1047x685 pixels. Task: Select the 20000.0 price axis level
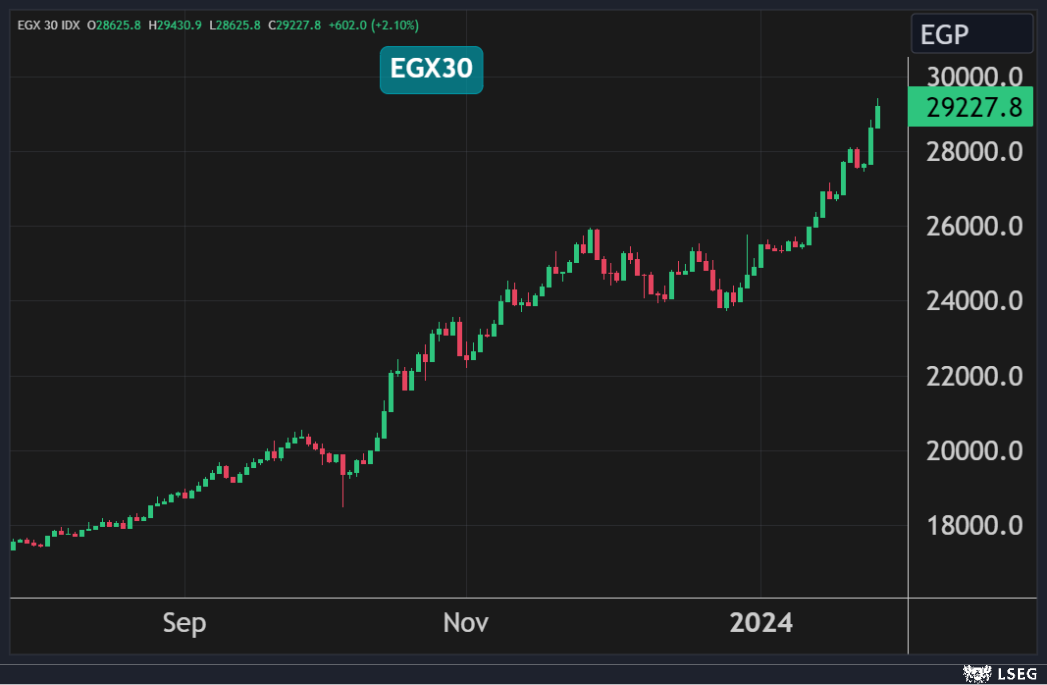[974, 451]
